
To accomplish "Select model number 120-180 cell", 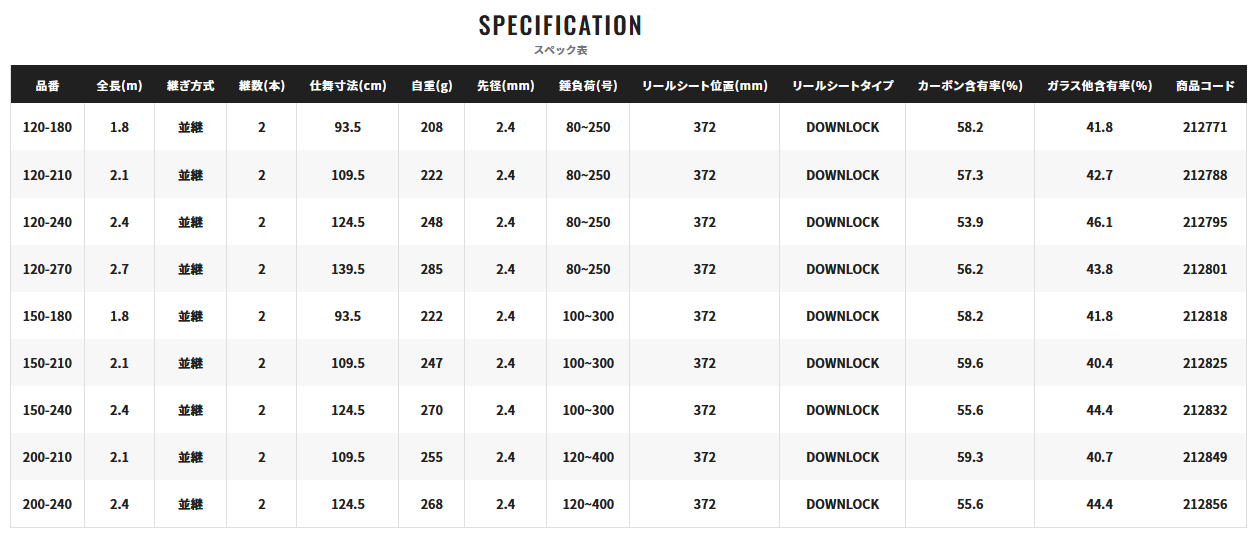I will tap(47, 128).
